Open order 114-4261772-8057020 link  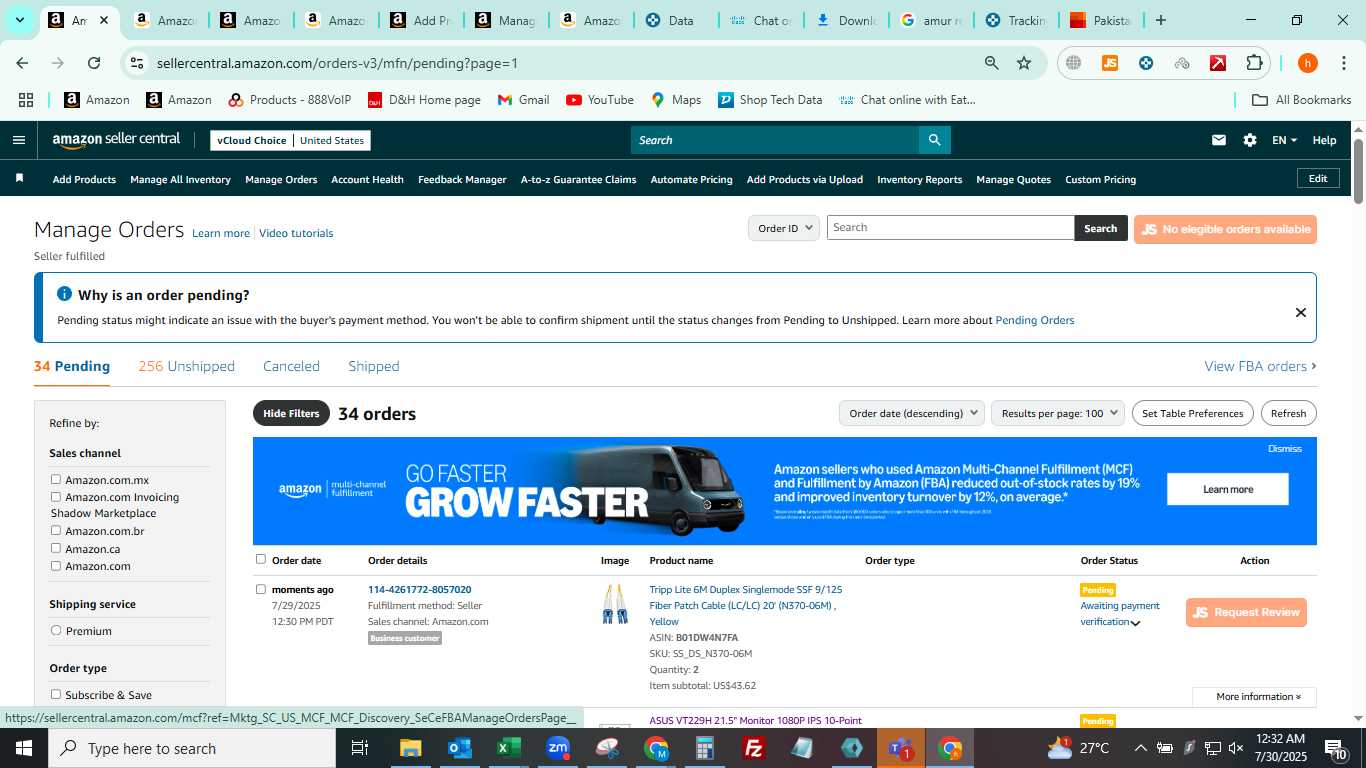pos(419,590)
